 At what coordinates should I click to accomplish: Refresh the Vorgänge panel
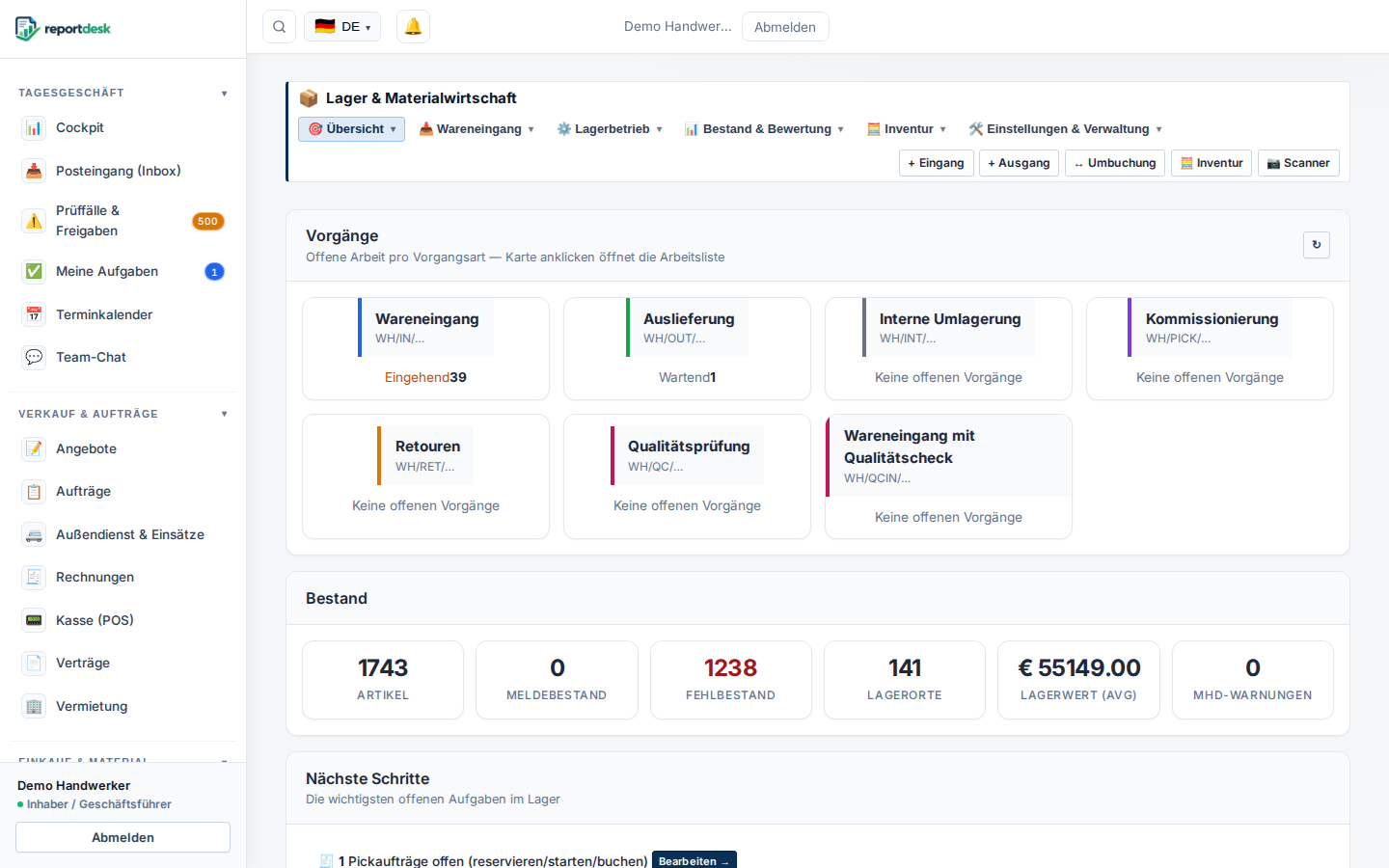(1317, 245)
